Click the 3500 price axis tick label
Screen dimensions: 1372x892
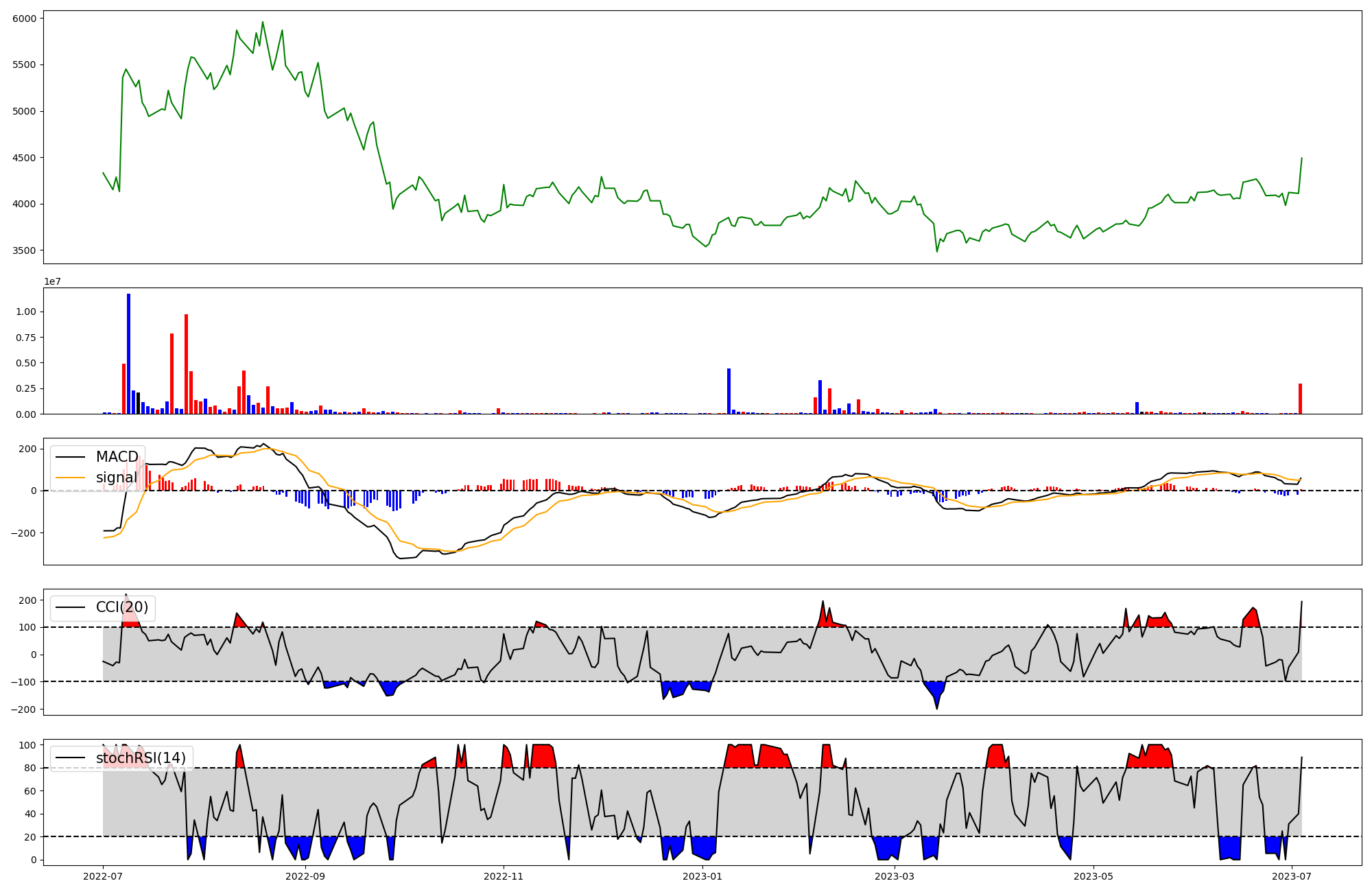tap(24, 250)
